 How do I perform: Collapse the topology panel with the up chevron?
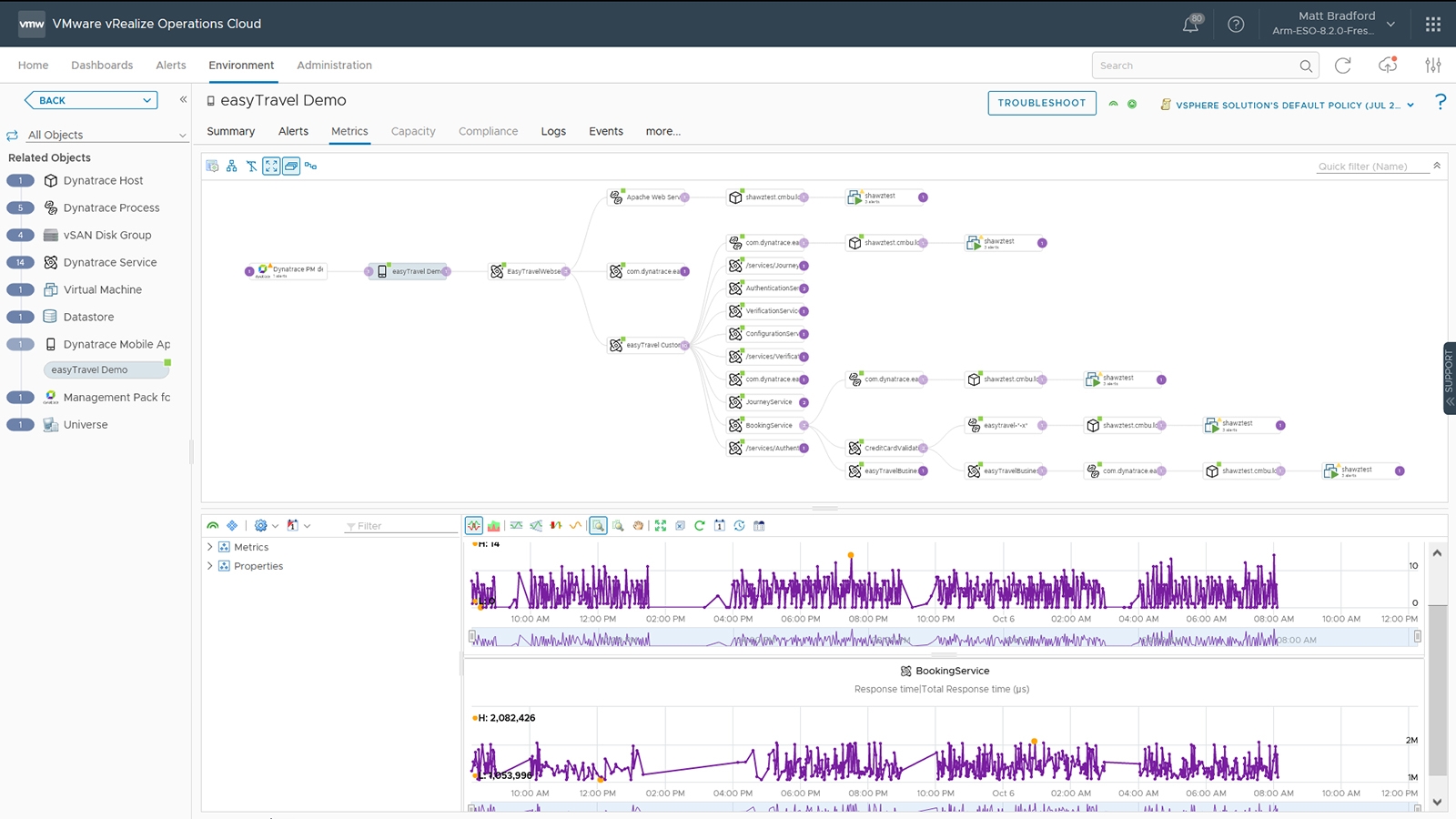click(x=1437, y=166)
